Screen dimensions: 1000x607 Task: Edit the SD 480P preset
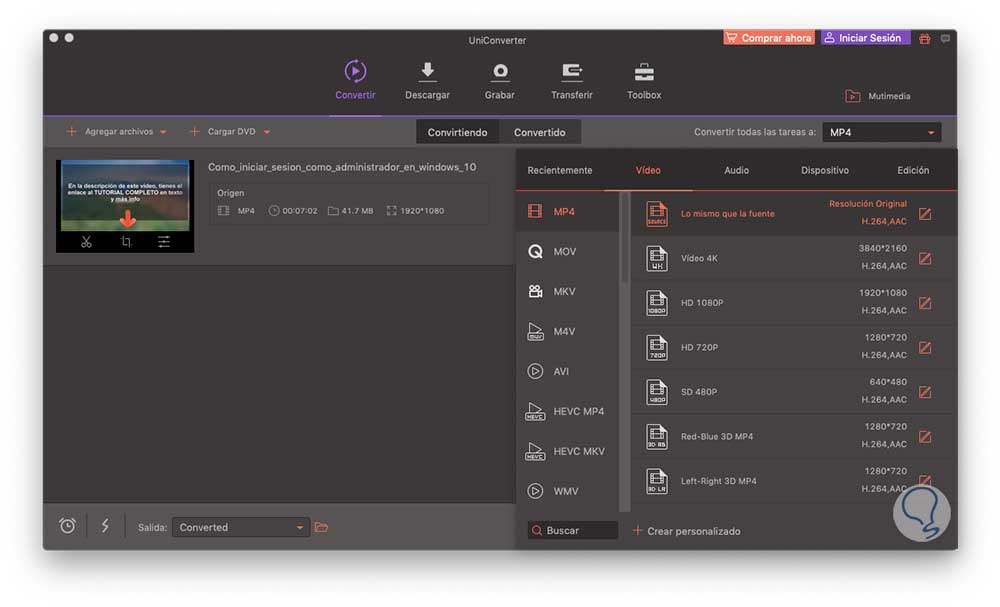point(925,392)
